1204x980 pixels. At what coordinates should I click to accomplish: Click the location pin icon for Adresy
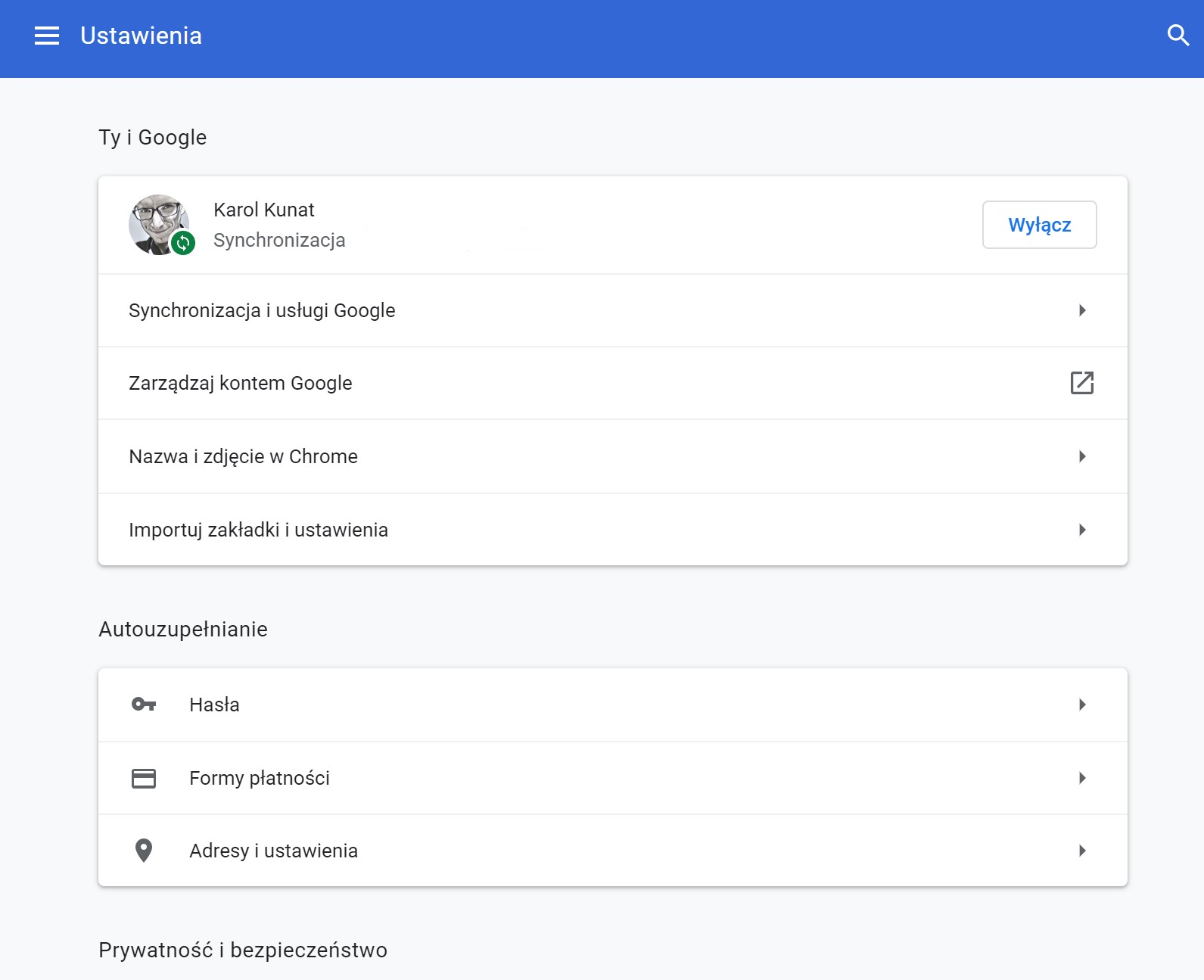[x=144, y=851]
